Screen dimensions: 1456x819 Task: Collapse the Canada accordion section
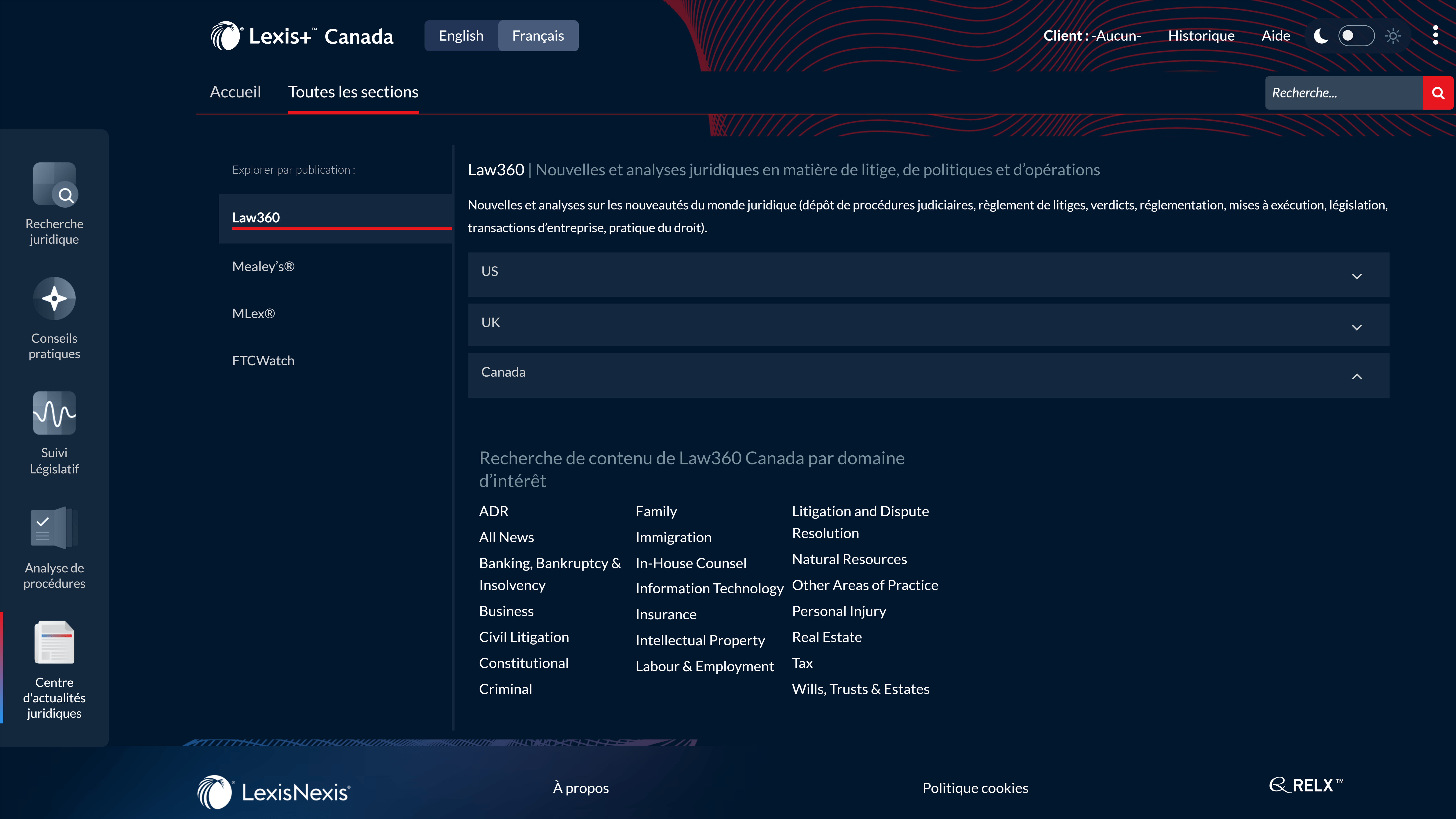pyautogui.click(x=929, y=375)
